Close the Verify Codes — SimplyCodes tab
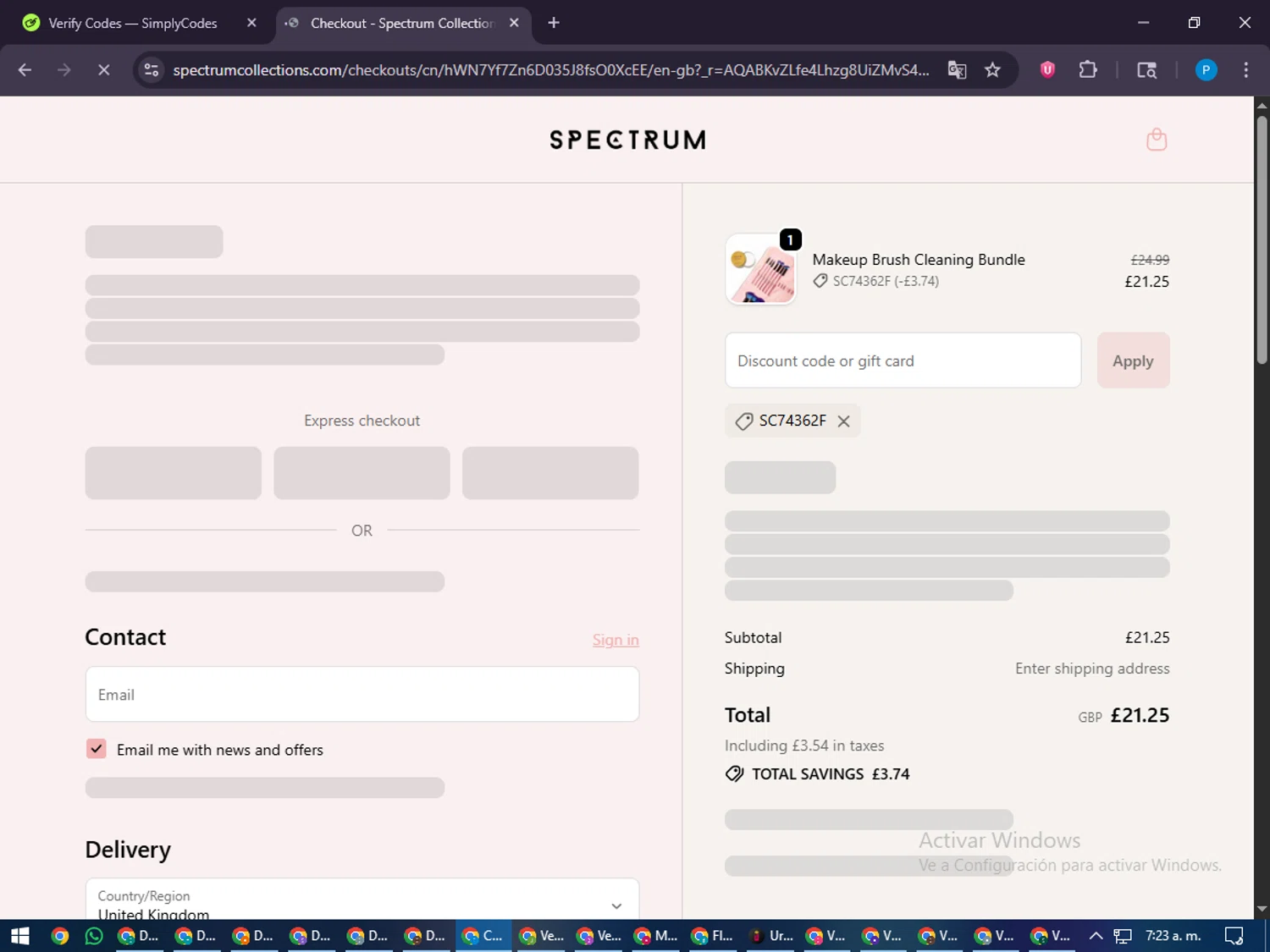Image resolution: width=1270 pixels, height=952 pixels. tap(251, 23)
